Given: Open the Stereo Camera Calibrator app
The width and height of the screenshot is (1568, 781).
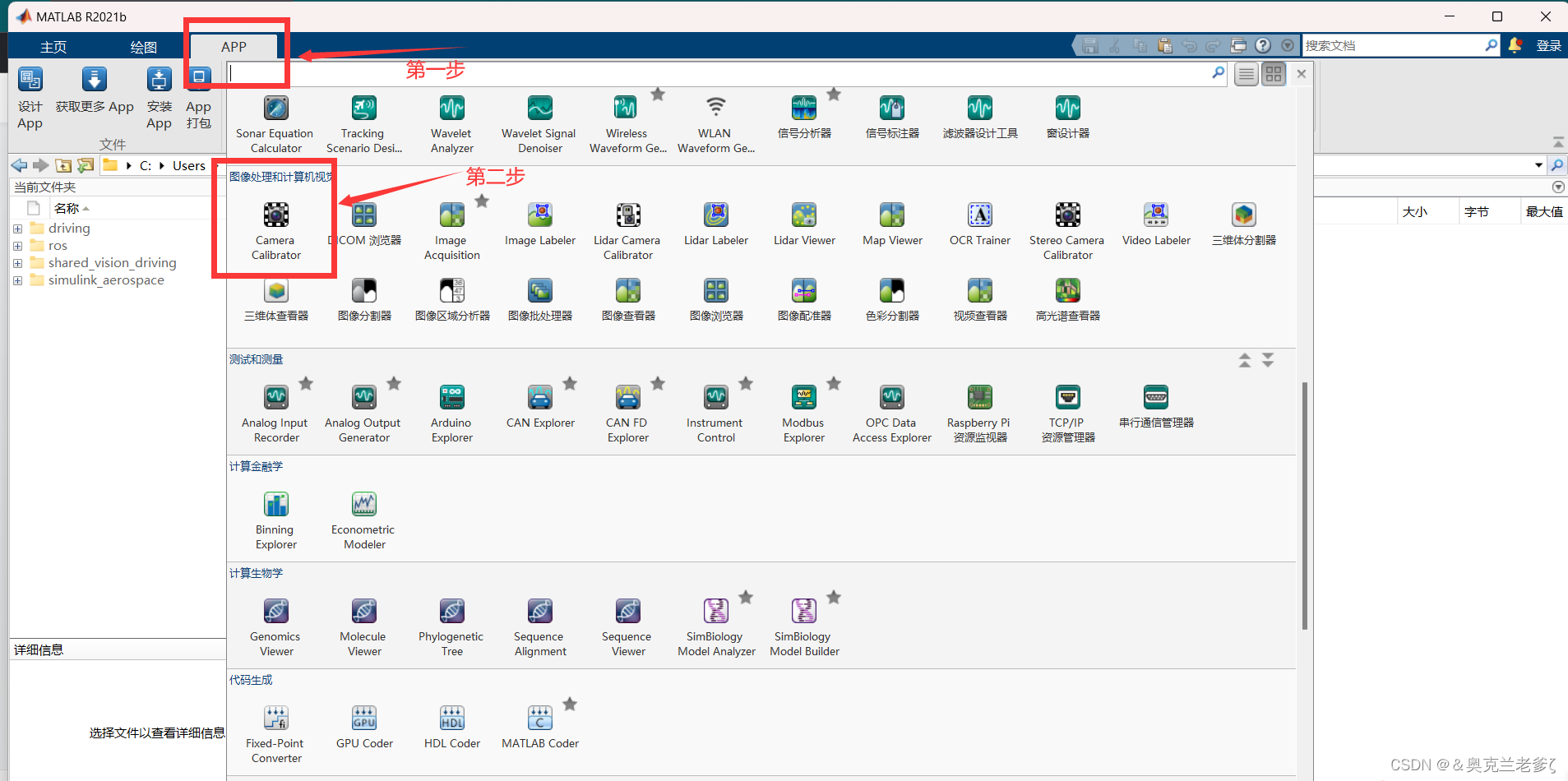Looking at the screenshot, I should coord(1067,231).
